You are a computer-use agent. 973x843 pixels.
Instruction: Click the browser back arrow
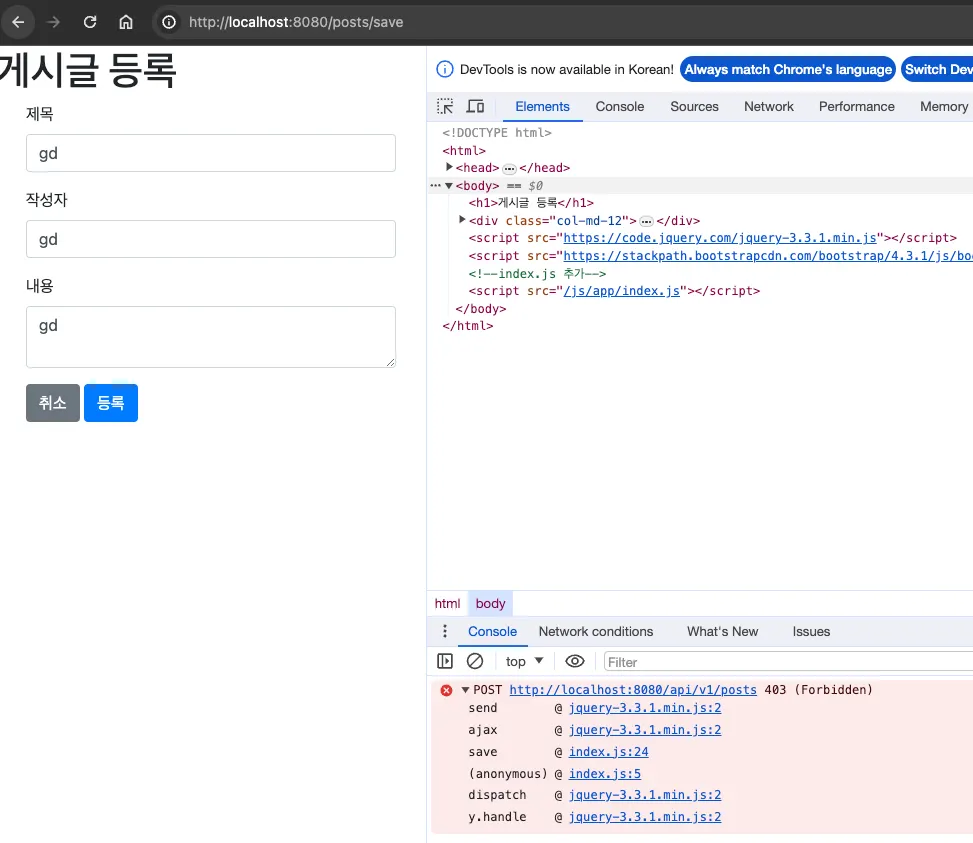tap(18, 21)
